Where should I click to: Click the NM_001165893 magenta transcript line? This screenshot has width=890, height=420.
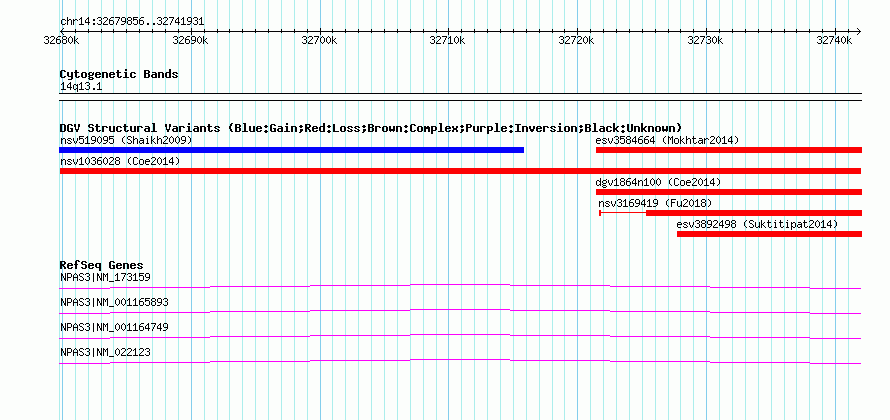[460, 311]
